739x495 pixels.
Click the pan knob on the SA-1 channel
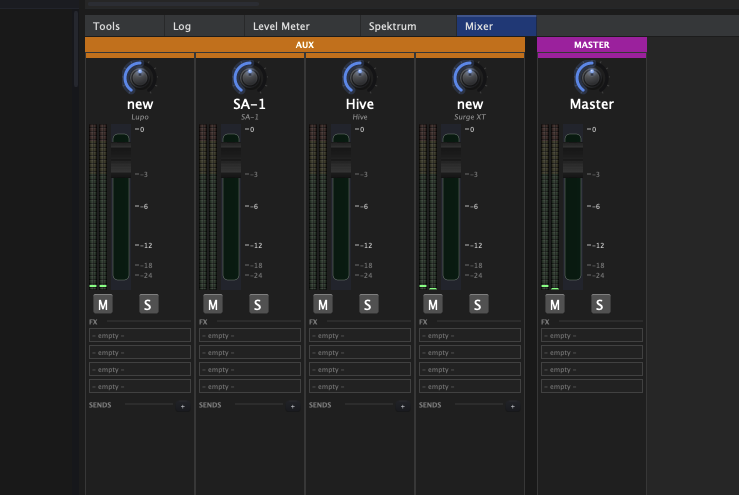(x=249, y=77)
